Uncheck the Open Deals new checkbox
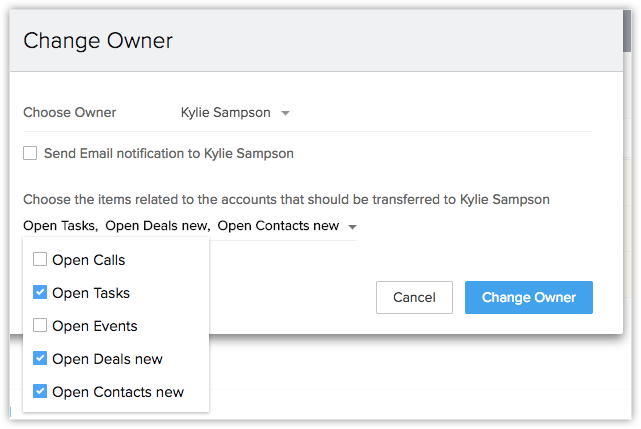Viewport: 641px width, 429px height. [40, 358]
